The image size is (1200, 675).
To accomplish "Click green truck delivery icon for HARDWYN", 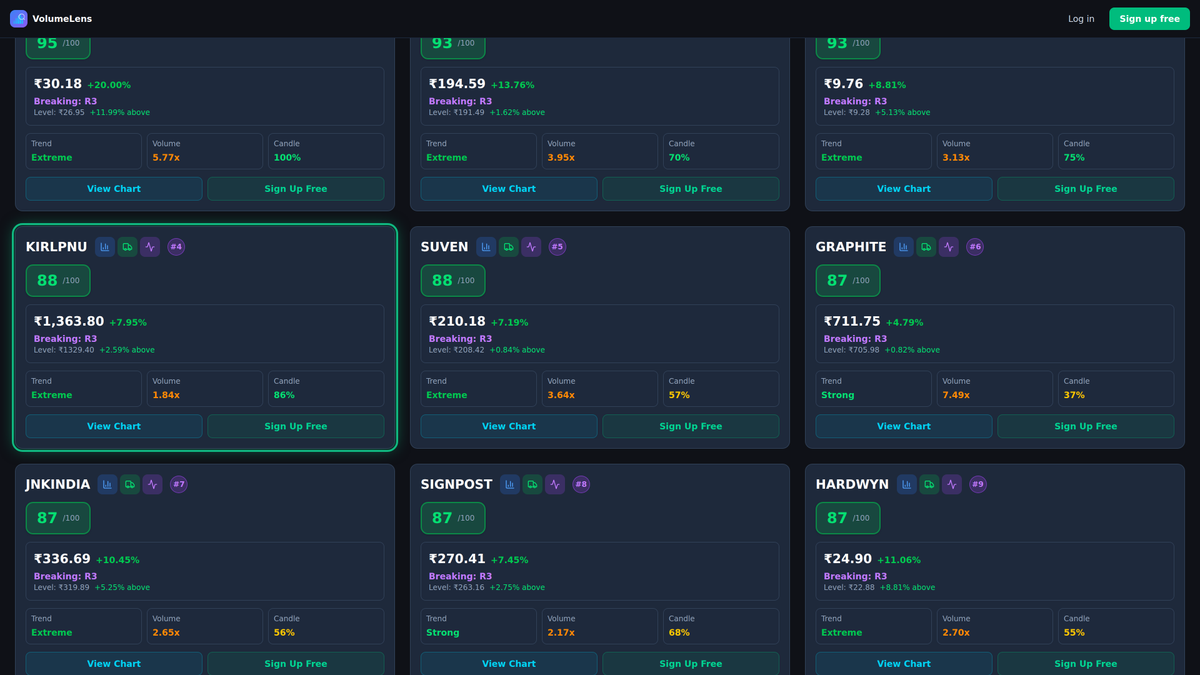I will [x=929, y=484].
